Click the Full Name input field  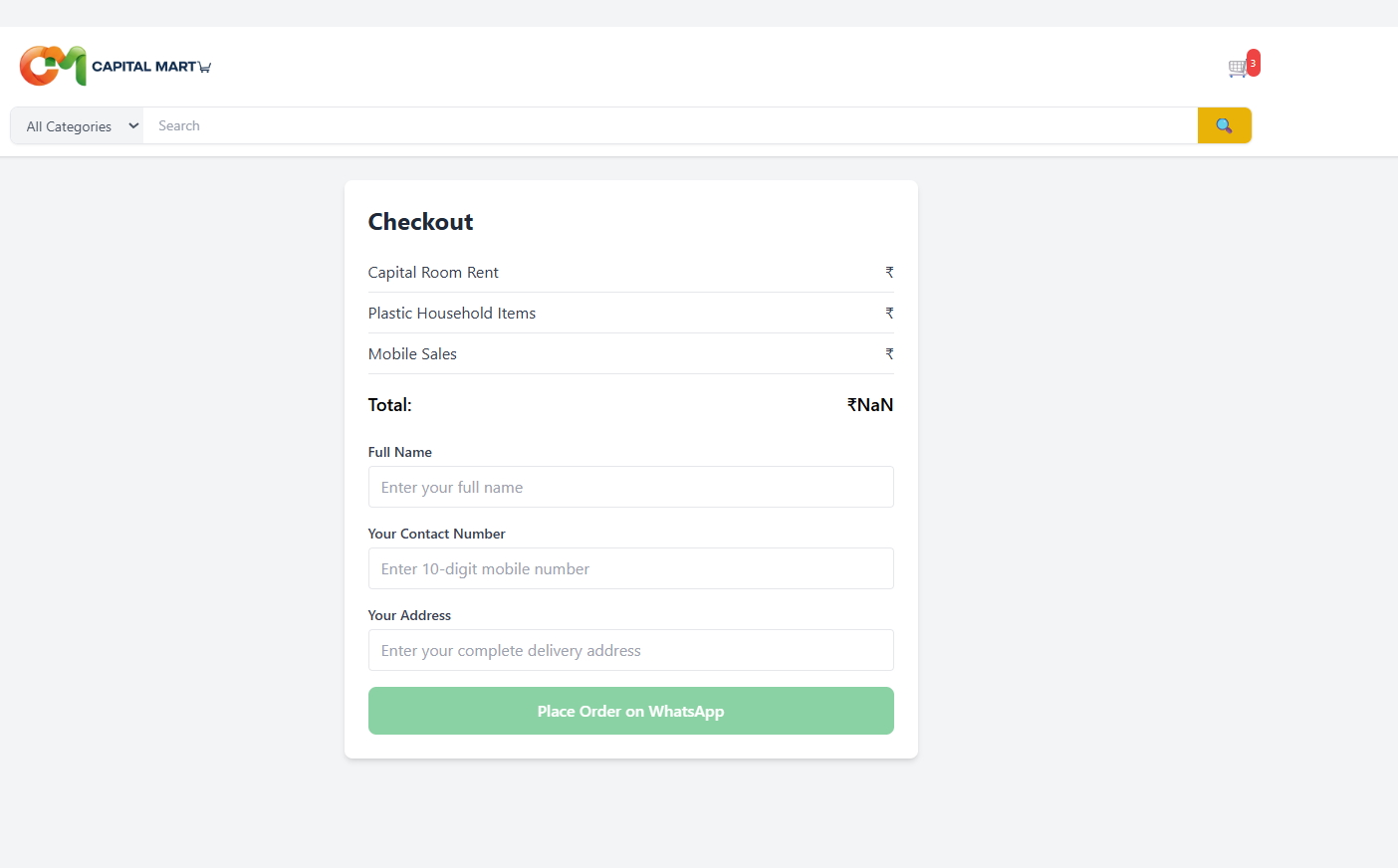[x=630, y=488]
